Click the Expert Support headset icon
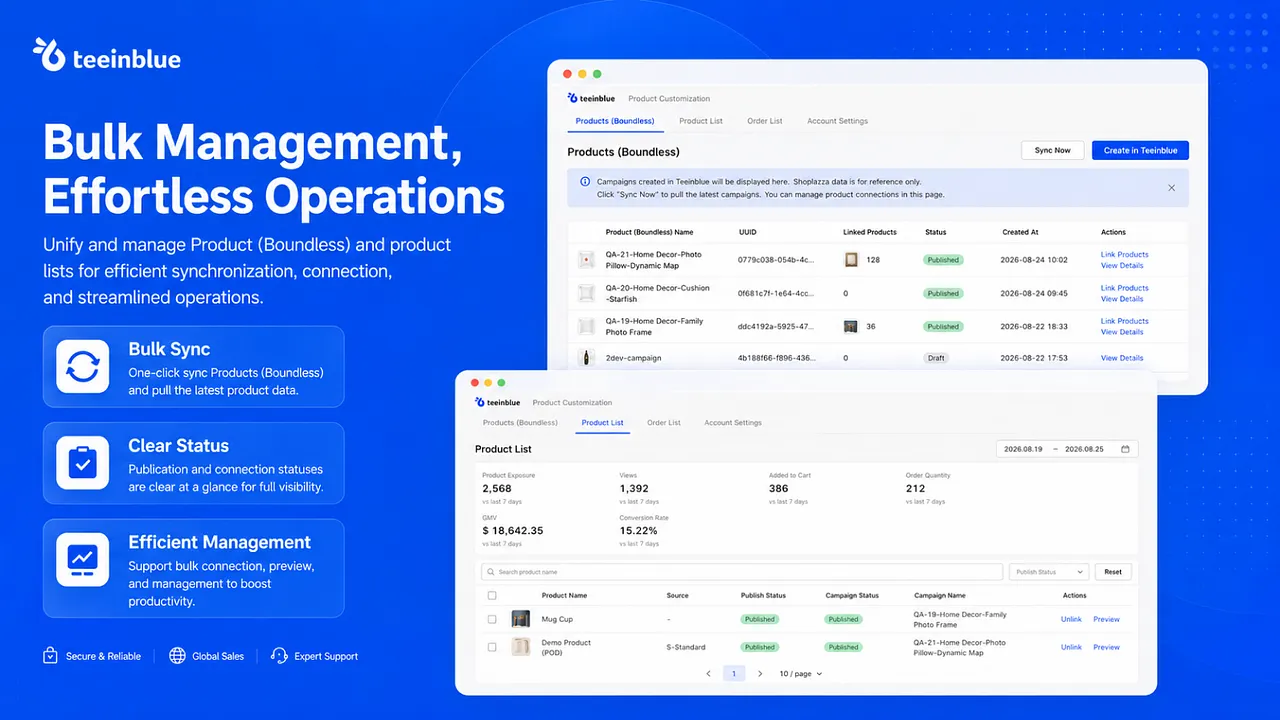This screenshot has width=1280, height=720. (x=279, y=656)
